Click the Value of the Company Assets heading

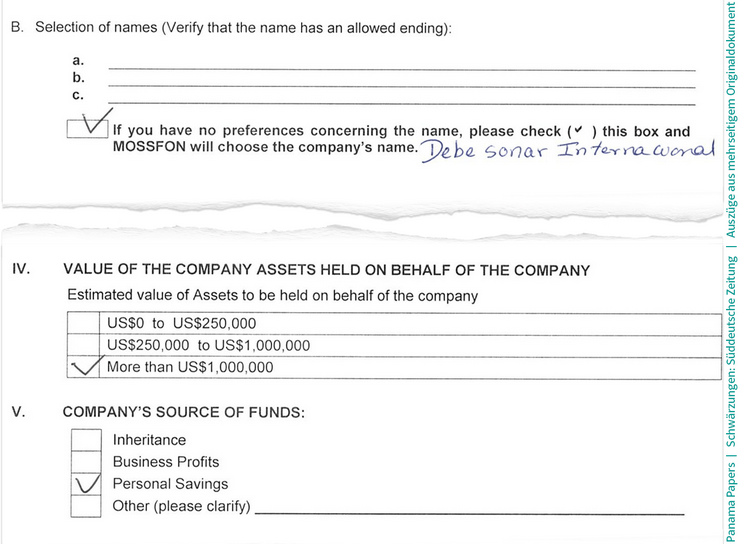point(326,270)
